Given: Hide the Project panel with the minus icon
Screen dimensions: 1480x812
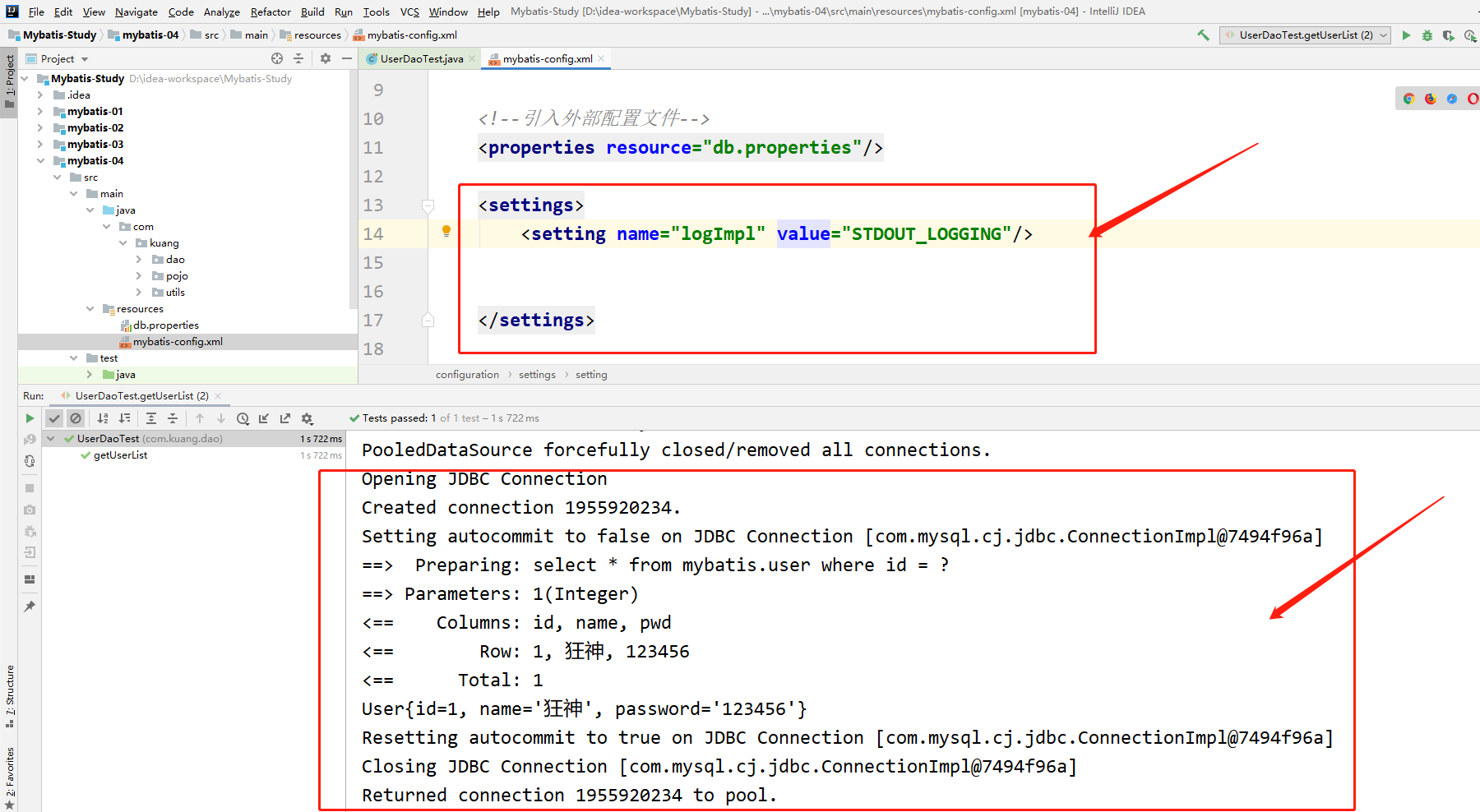Looking at the screenshot, I should tap(347, 58).
